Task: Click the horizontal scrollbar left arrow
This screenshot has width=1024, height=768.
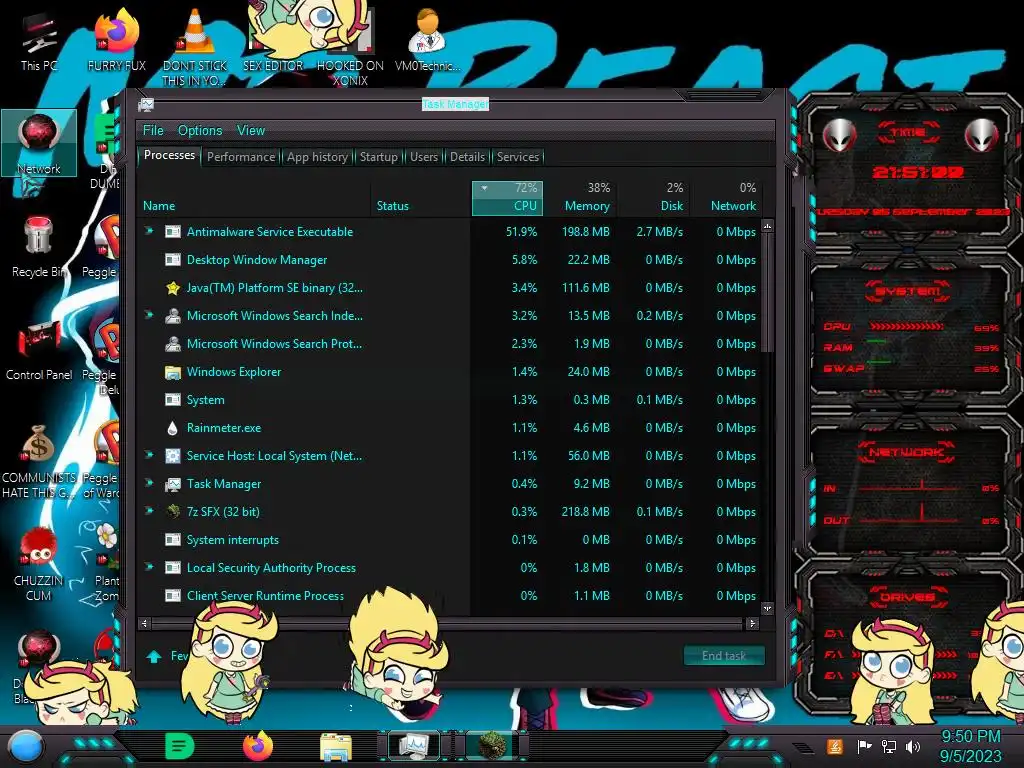Action: [144, 624]
